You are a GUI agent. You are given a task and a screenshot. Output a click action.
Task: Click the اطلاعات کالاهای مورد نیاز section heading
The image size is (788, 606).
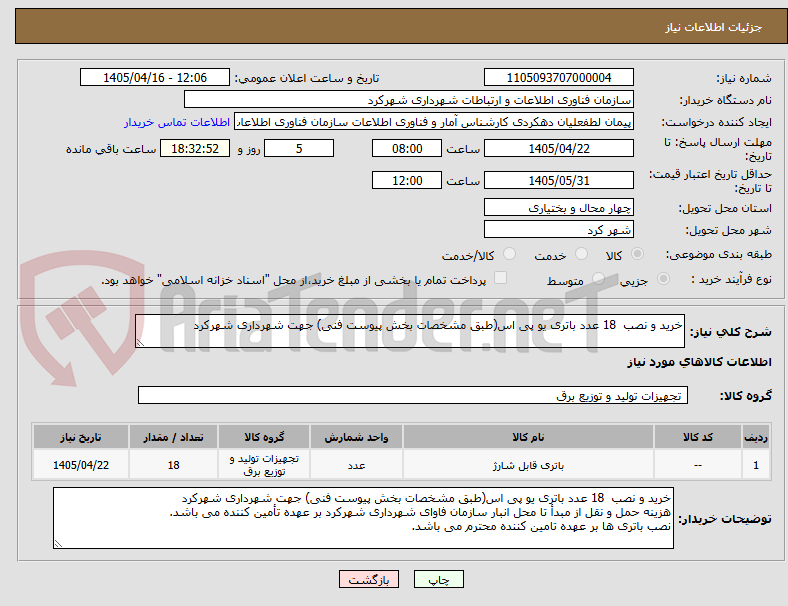coord(699,362)
